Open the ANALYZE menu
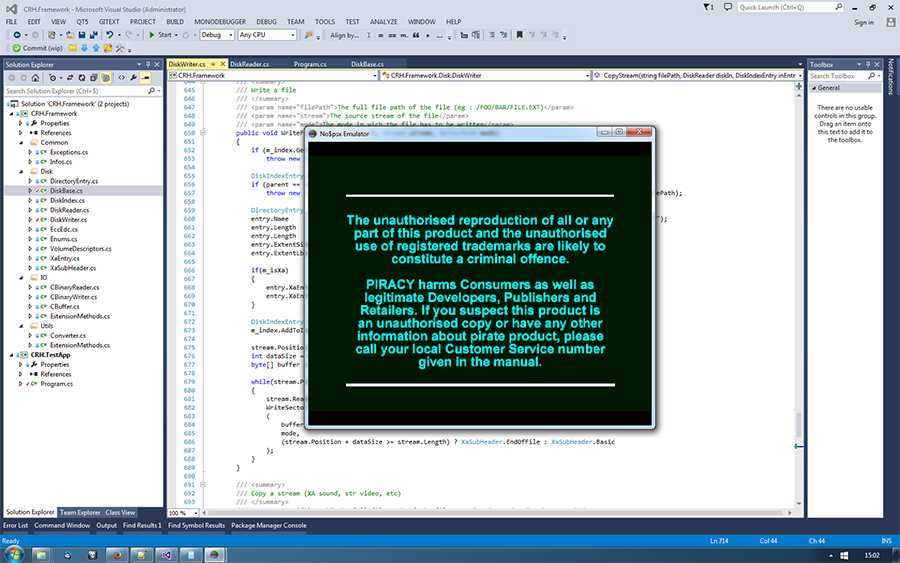Viewport: 900px width, 563px height. (x=383, y=22)
